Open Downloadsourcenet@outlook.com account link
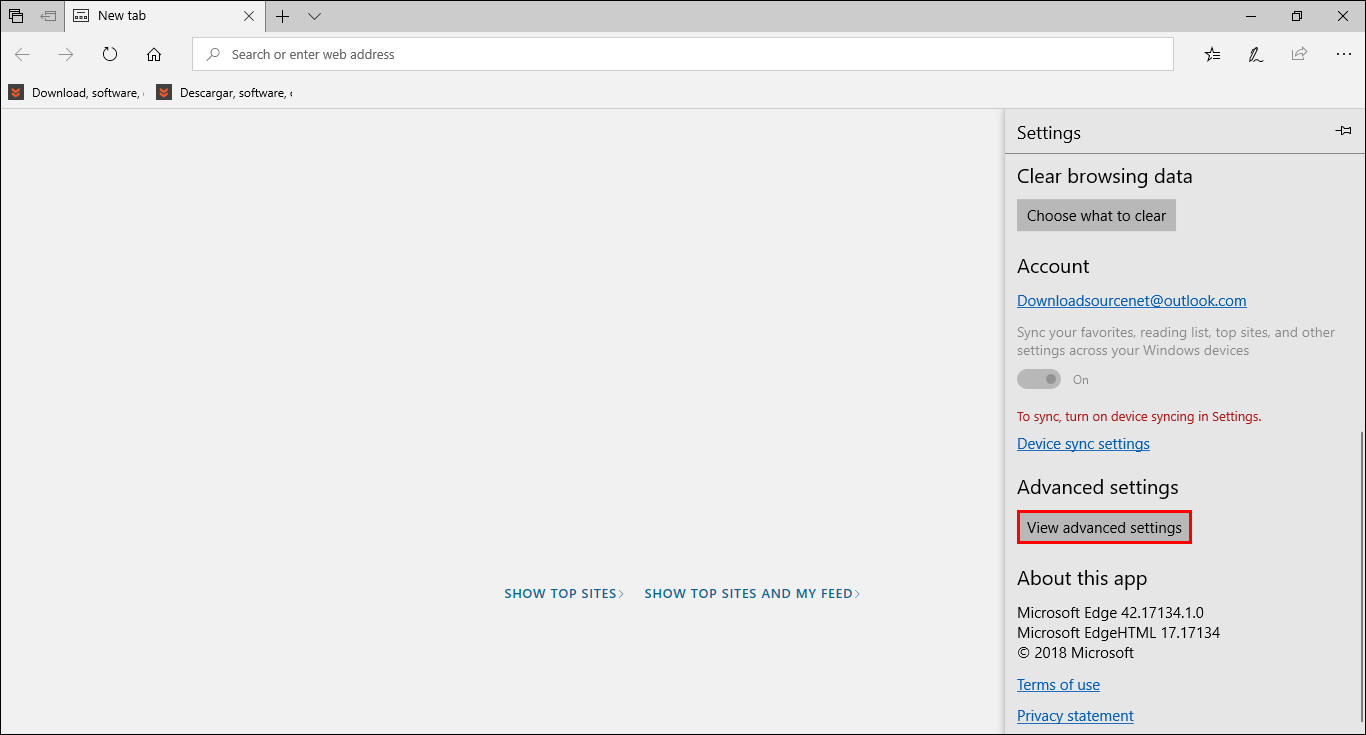Viewport: 1366px width, 735px height. (1131, 300)
